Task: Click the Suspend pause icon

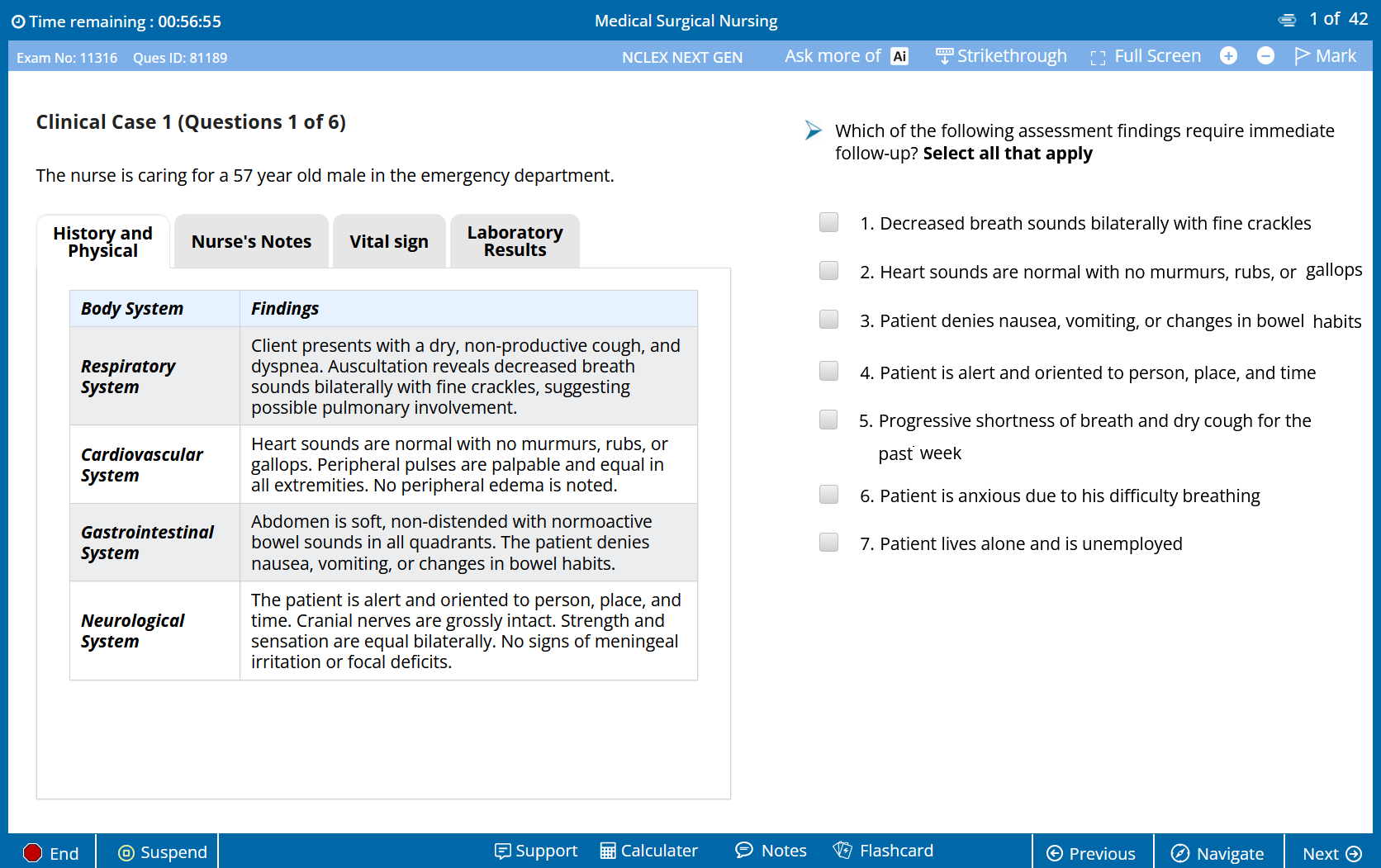Action: point(126,852)
